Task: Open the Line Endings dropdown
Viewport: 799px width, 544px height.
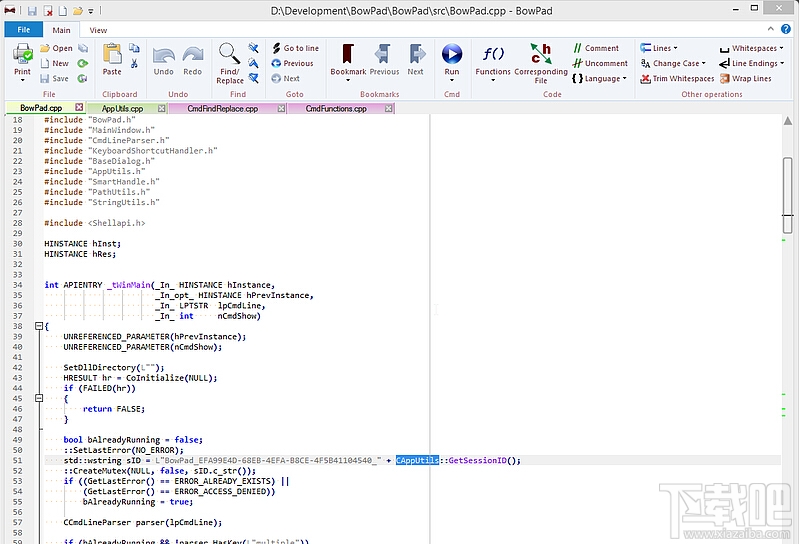Action: pos(753,63)
